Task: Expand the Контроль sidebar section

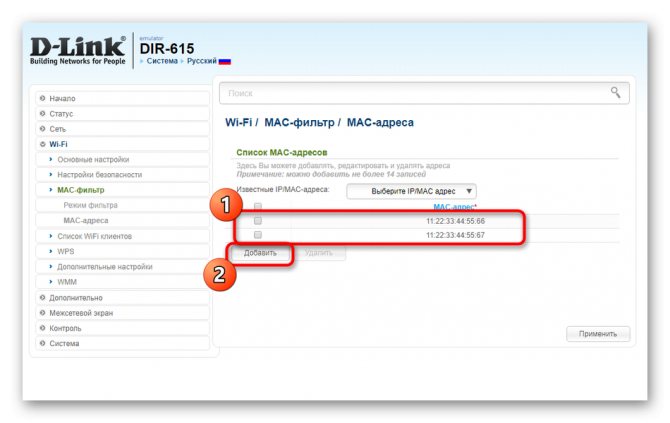Action: point(123,328)
